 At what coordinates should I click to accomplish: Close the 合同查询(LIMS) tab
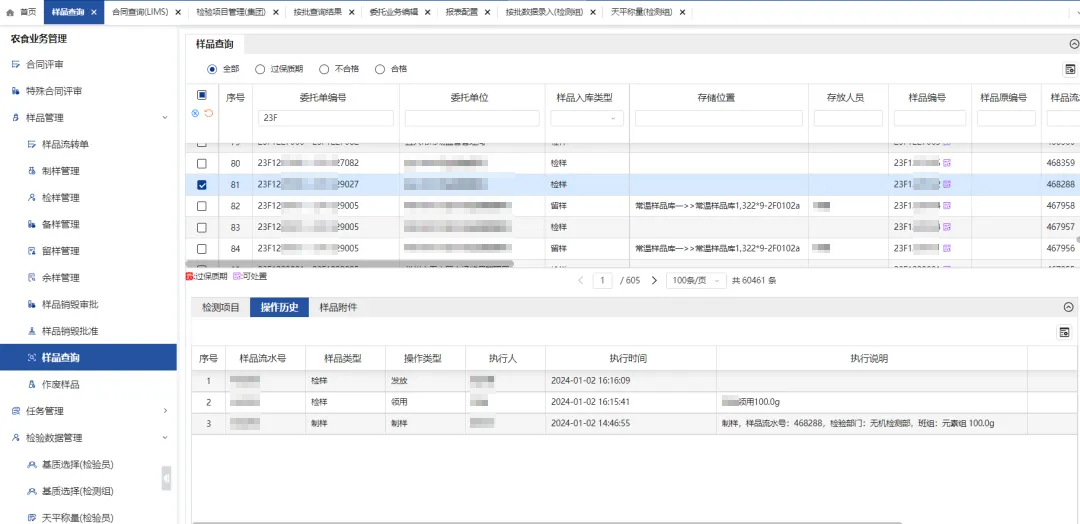(178, 12)
